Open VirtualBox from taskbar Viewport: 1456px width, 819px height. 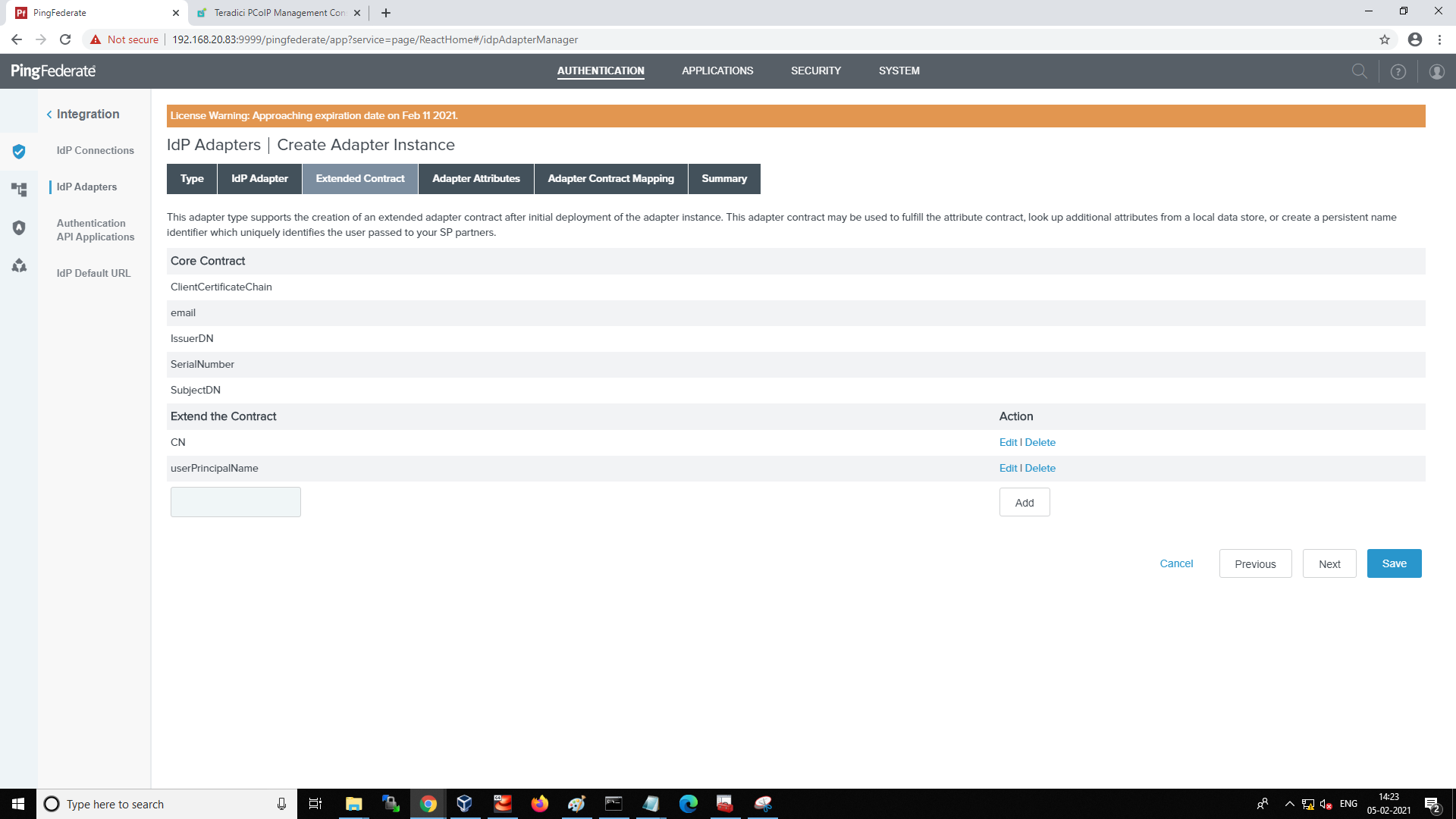pos(465,804)
